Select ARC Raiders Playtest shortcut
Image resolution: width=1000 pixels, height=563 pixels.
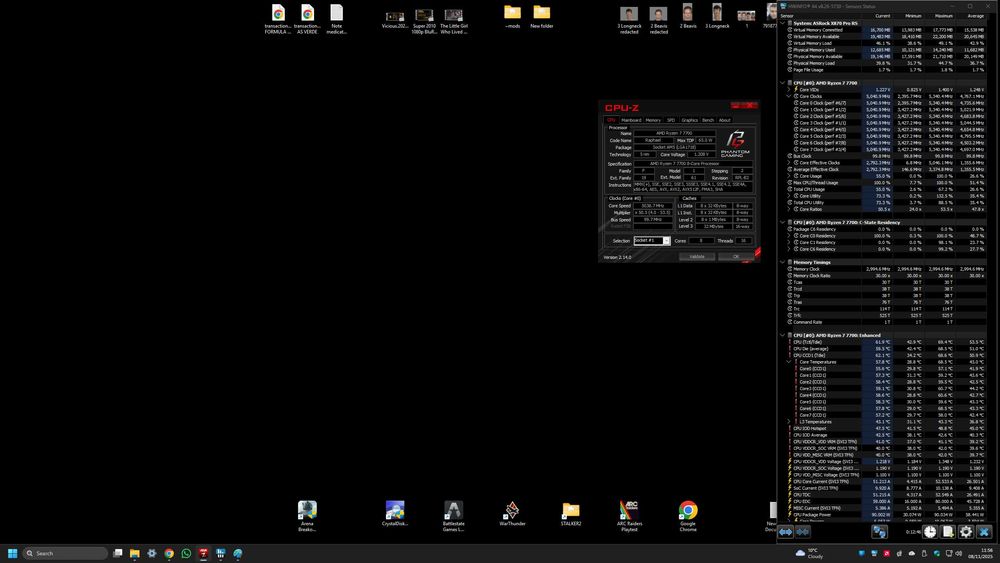coord(629,516)
